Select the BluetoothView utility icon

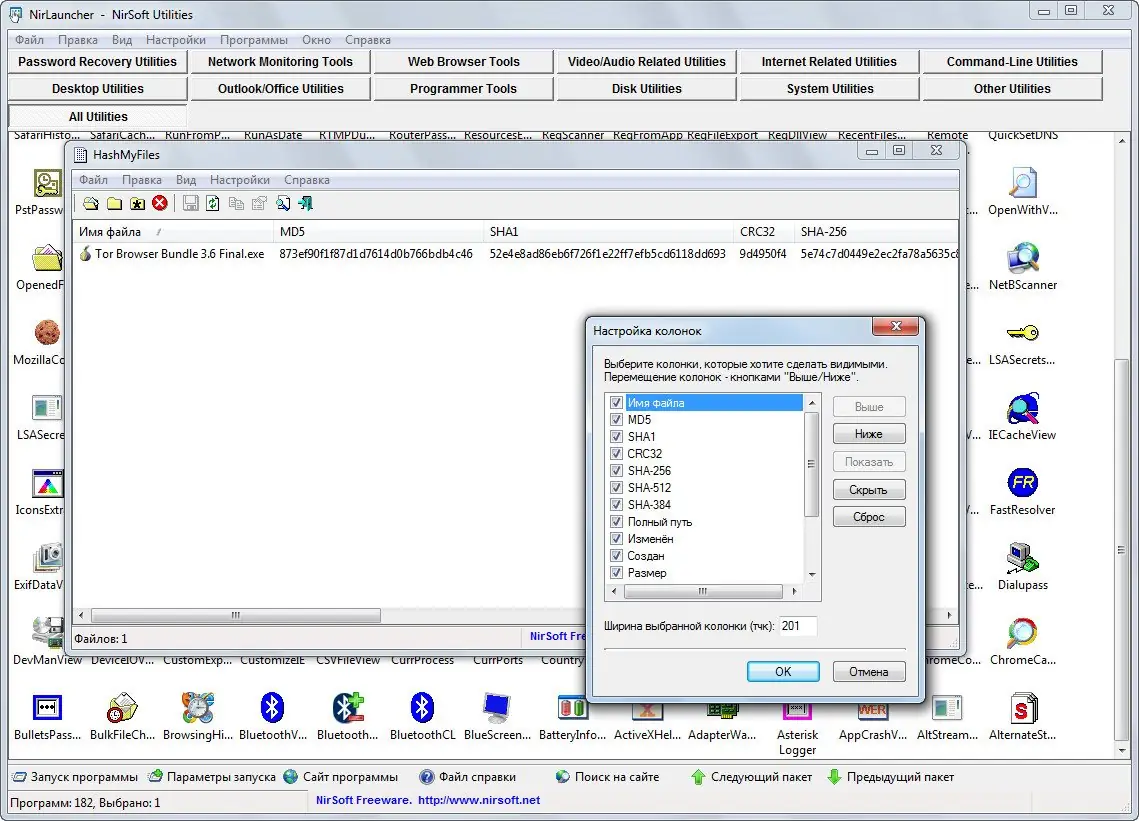coord(272,708)
